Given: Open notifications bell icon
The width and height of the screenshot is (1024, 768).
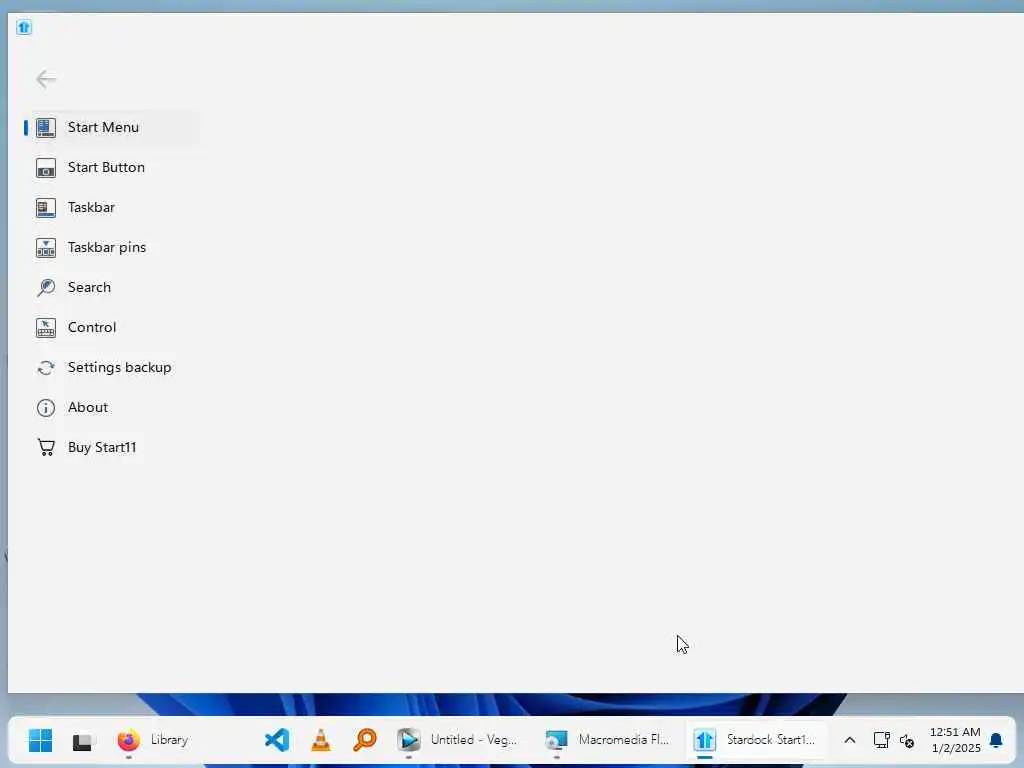Looking at the screenshot, I should pyautogui.click(x=996, y=740).
